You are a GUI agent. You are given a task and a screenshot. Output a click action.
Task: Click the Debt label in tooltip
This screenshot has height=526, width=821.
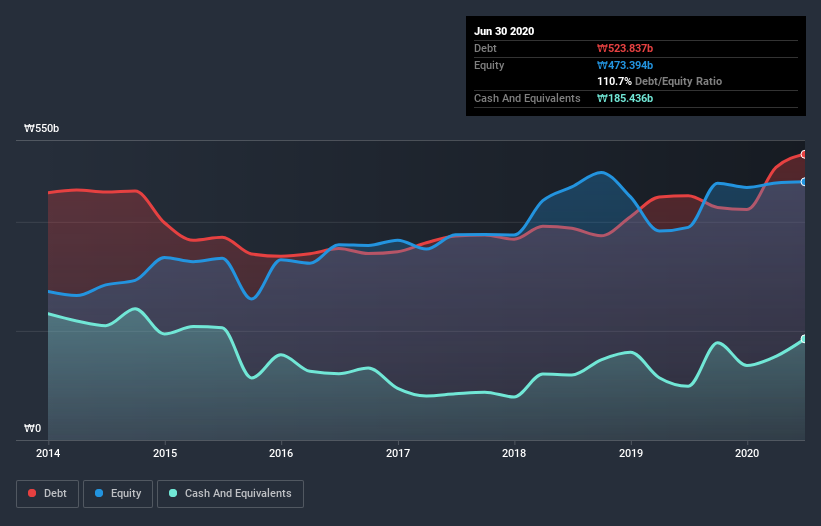click(485, 49)
